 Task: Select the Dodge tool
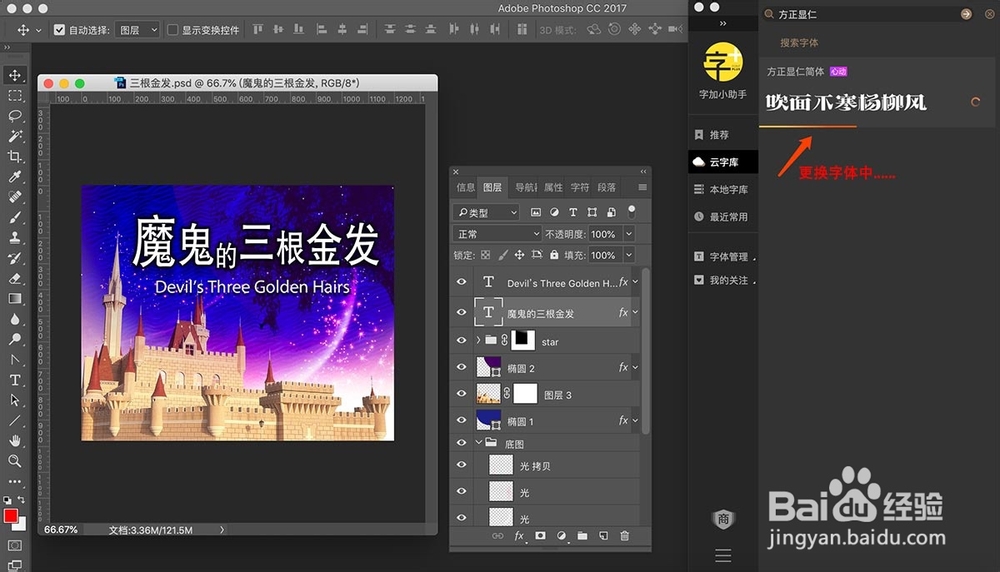(15, 339)
